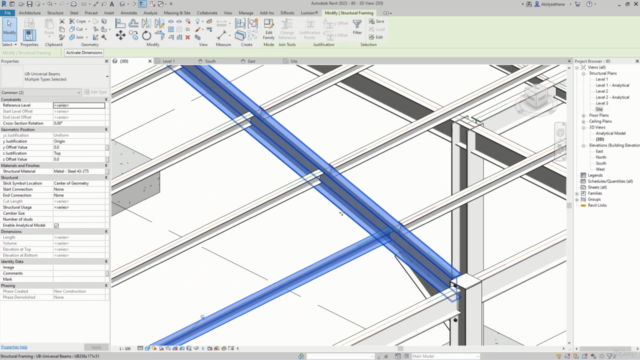Click the vertical scrollbar thumb of the 3D view
The image size is (640, 360).
[569, 206]
